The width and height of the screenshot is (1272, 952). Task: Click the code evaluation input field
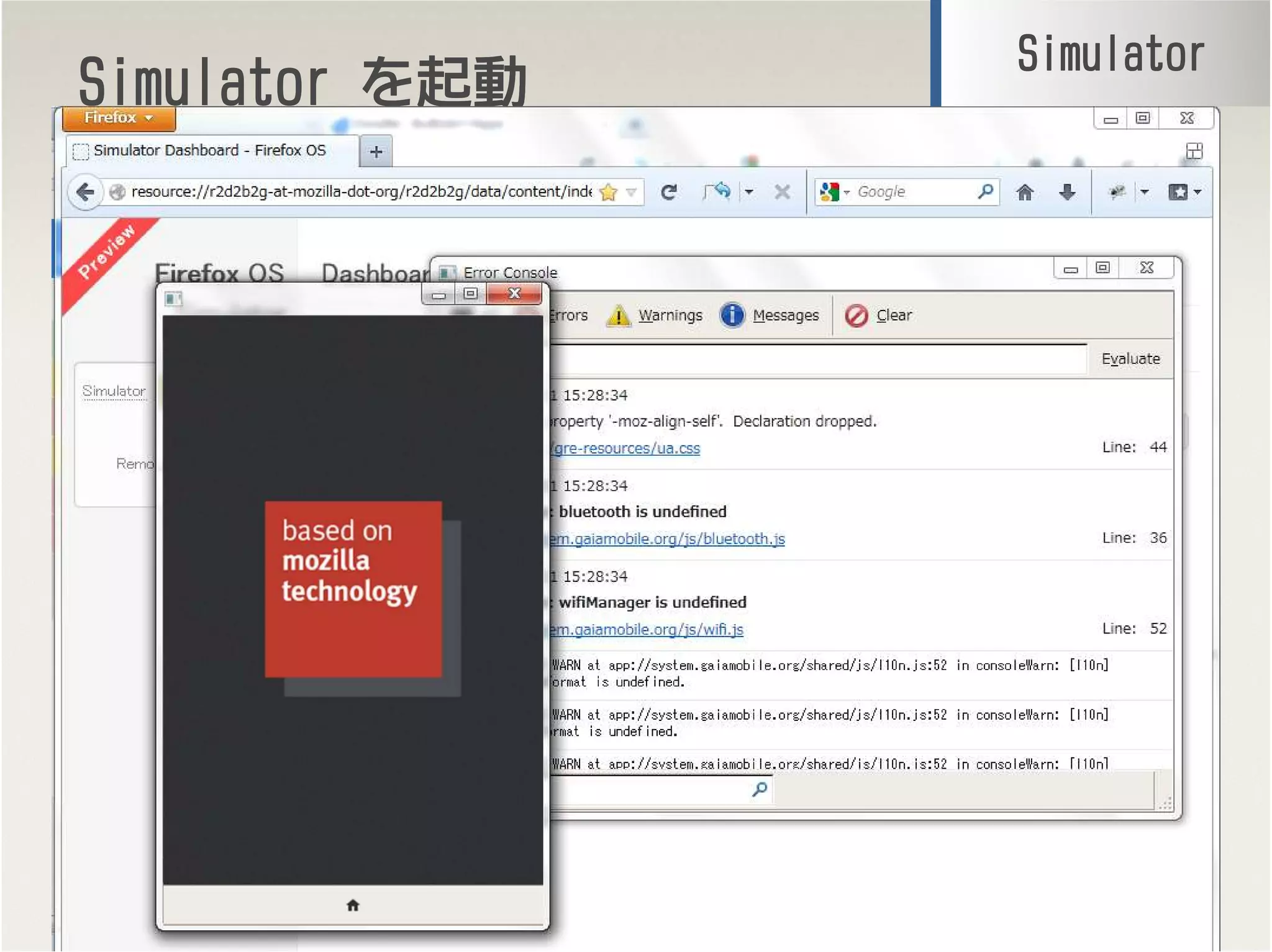pyautogui.click(x=817, y=359)
